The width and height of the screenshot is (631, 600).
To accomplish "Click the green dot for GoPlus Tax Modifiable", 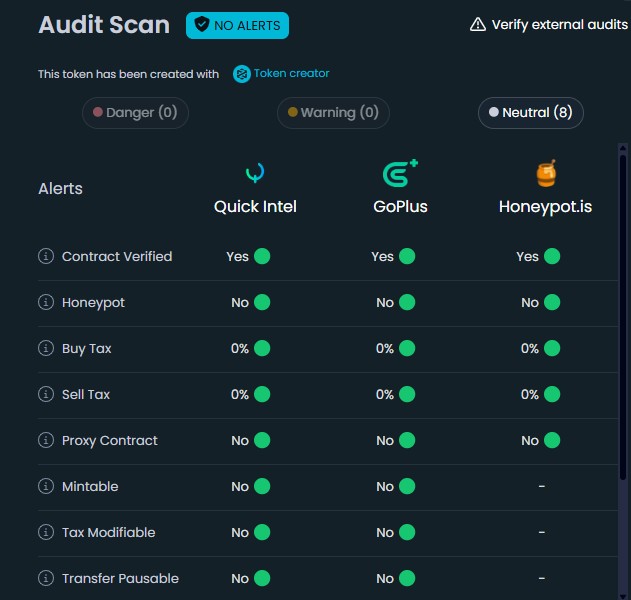I will tap(407, 532).
